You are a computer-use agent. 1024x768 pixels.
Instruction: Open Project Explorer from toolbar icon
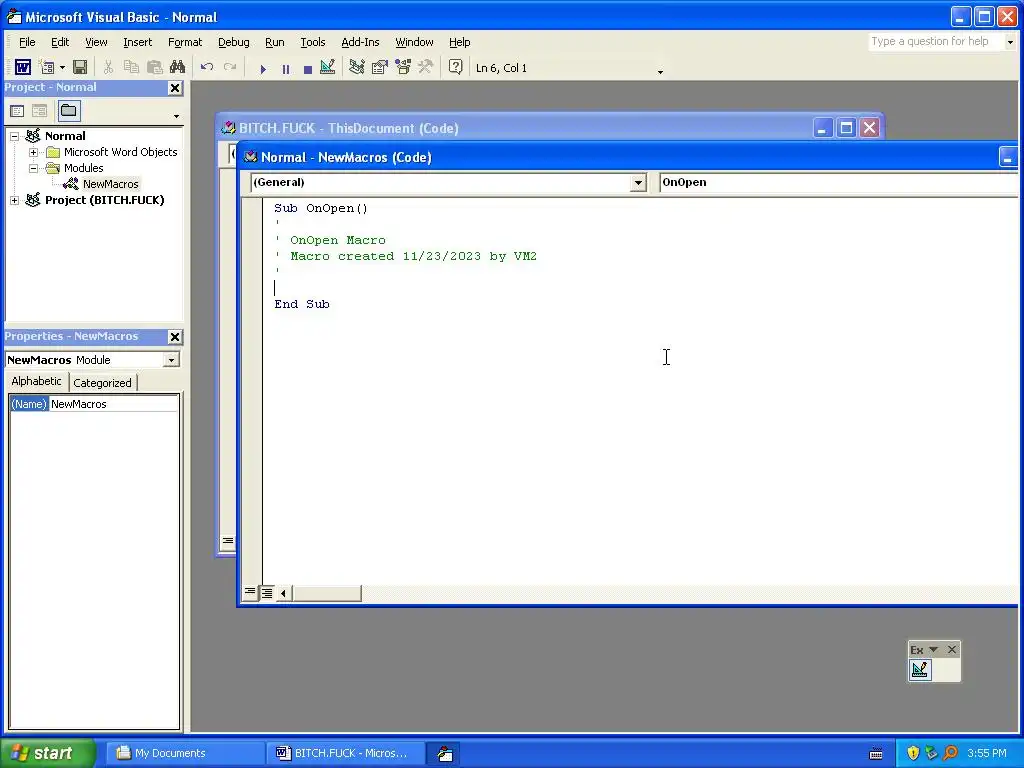(x=357, y=67)
